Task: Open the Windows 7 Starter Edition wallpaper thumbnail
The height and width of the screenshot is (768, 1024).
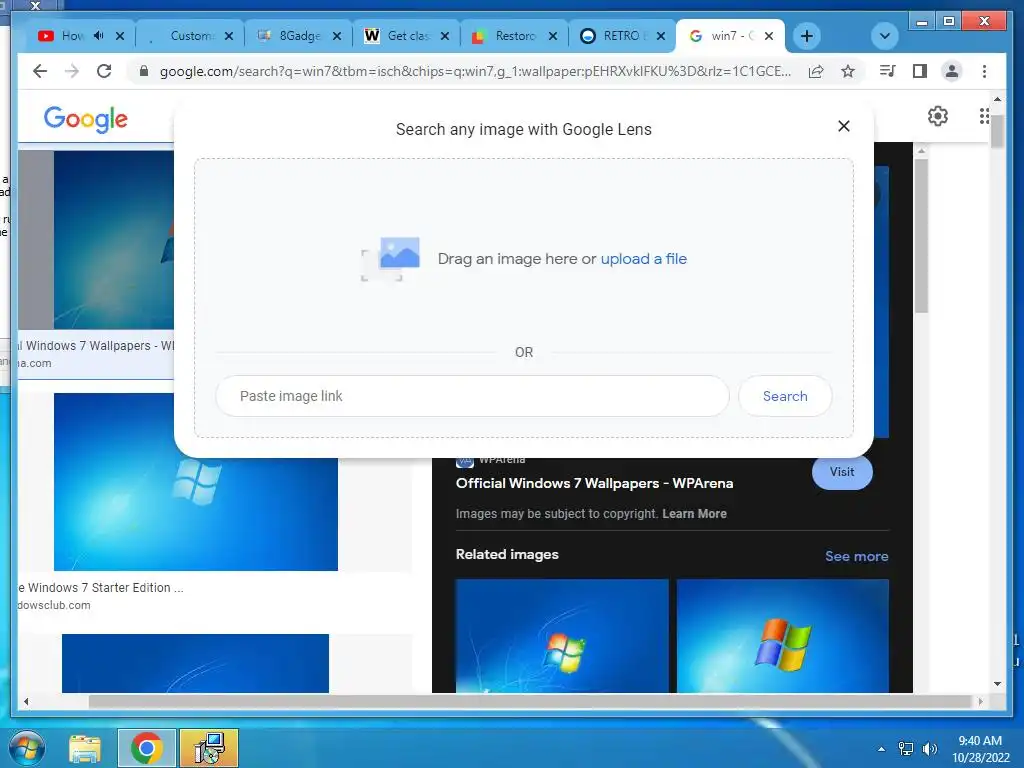Action: coord(196,482)
